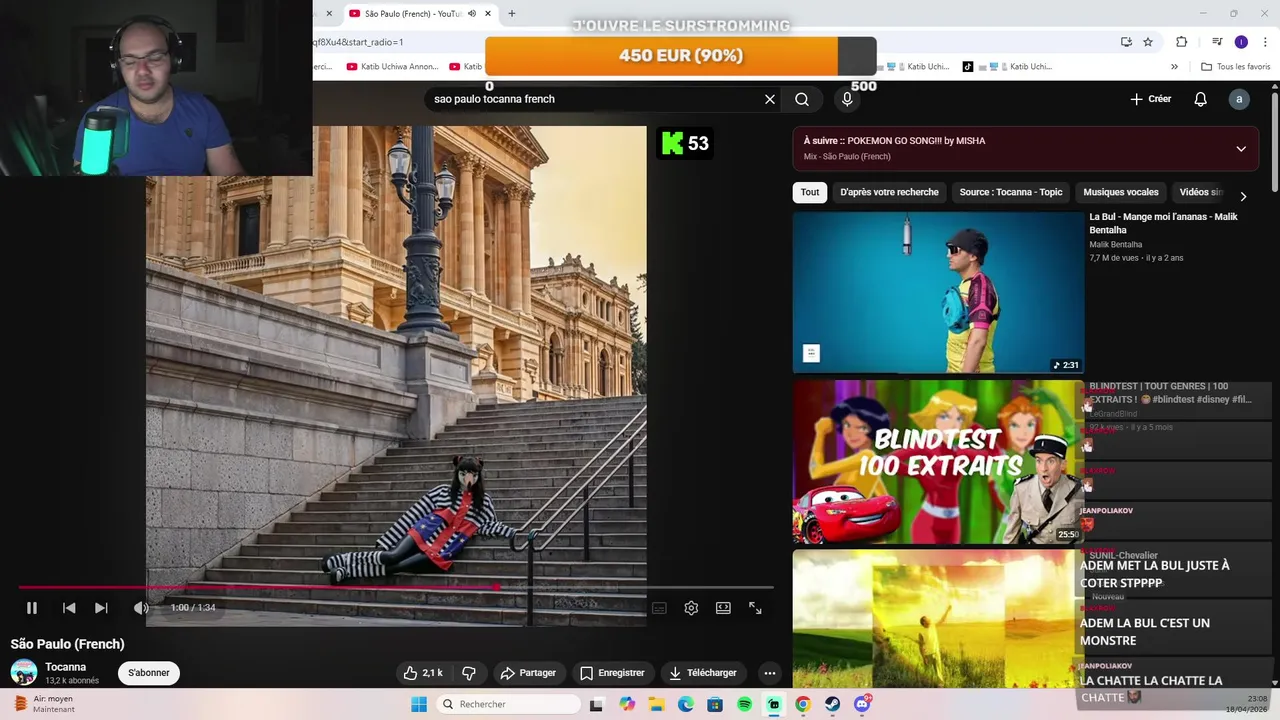
Task: Open Spotify from the taskbar
Action: pyautogui.click(x=744, y=704)
